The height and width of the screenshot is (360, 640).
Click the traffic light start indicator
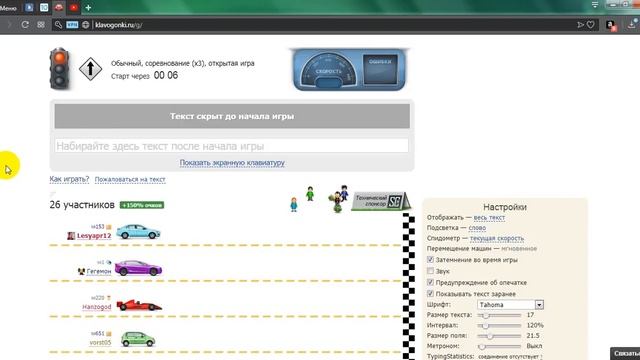tap(60, 69)
